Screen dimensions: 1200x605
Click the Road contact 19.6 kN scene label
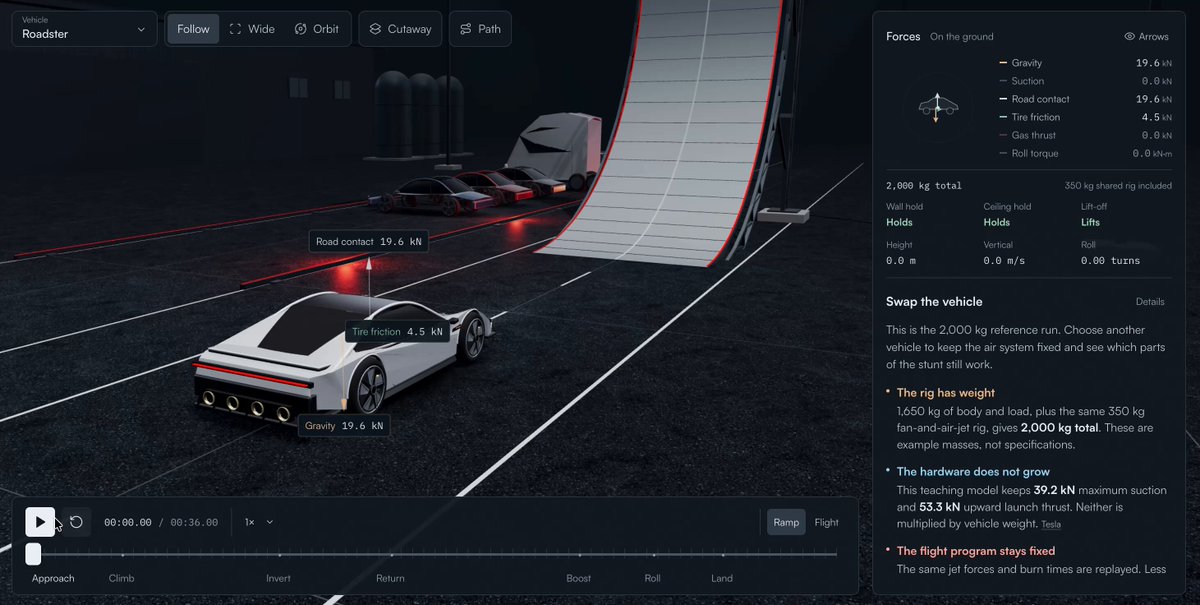coord(368,241)
